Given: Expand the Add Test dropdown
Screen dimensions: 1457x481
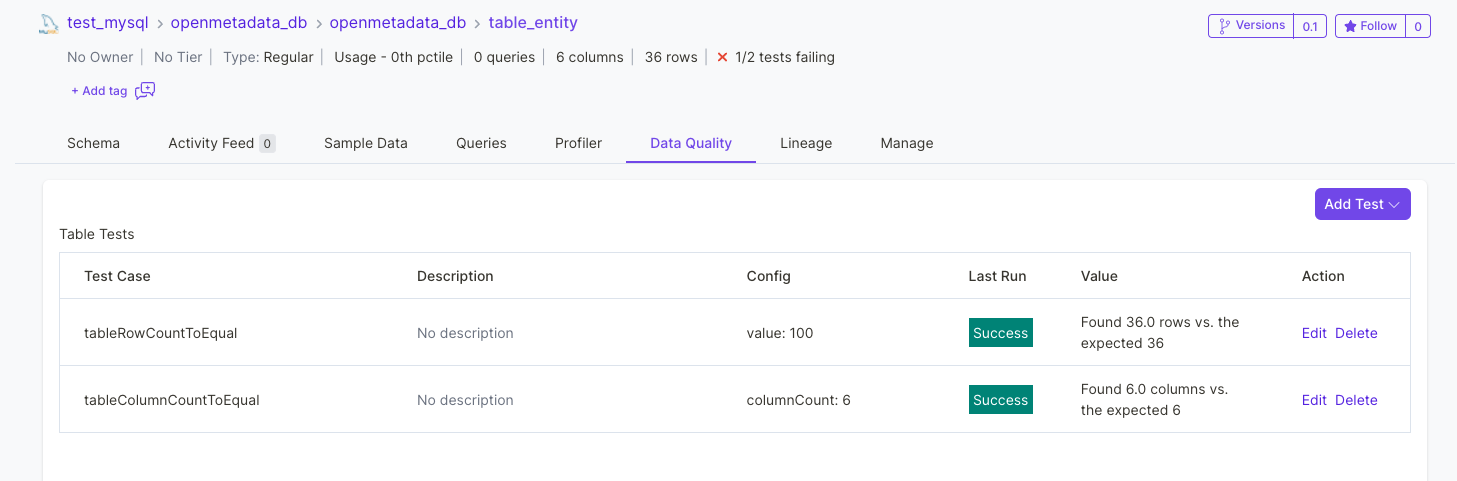Looking at the screenshot, I should click(x=1362, y=204).
